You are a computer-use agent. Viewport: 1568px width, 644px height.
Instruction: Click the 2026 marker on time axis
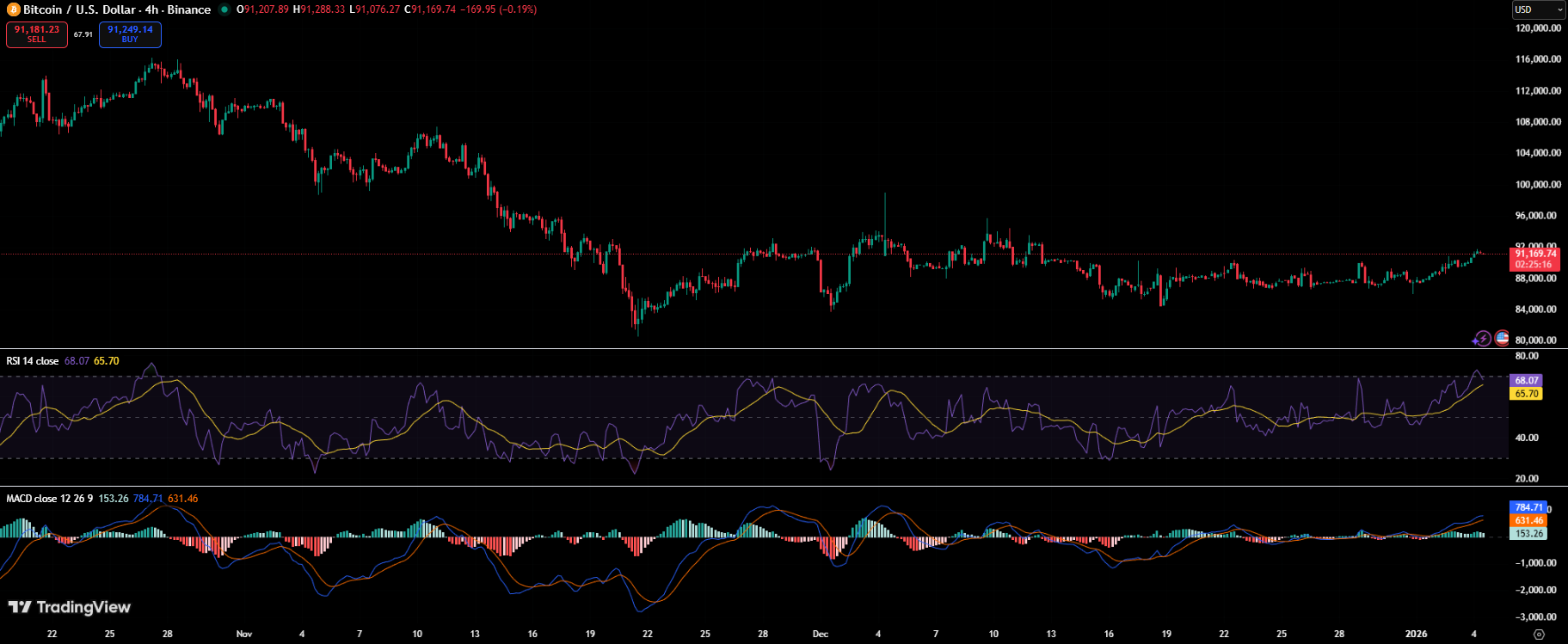(1416, 634)
